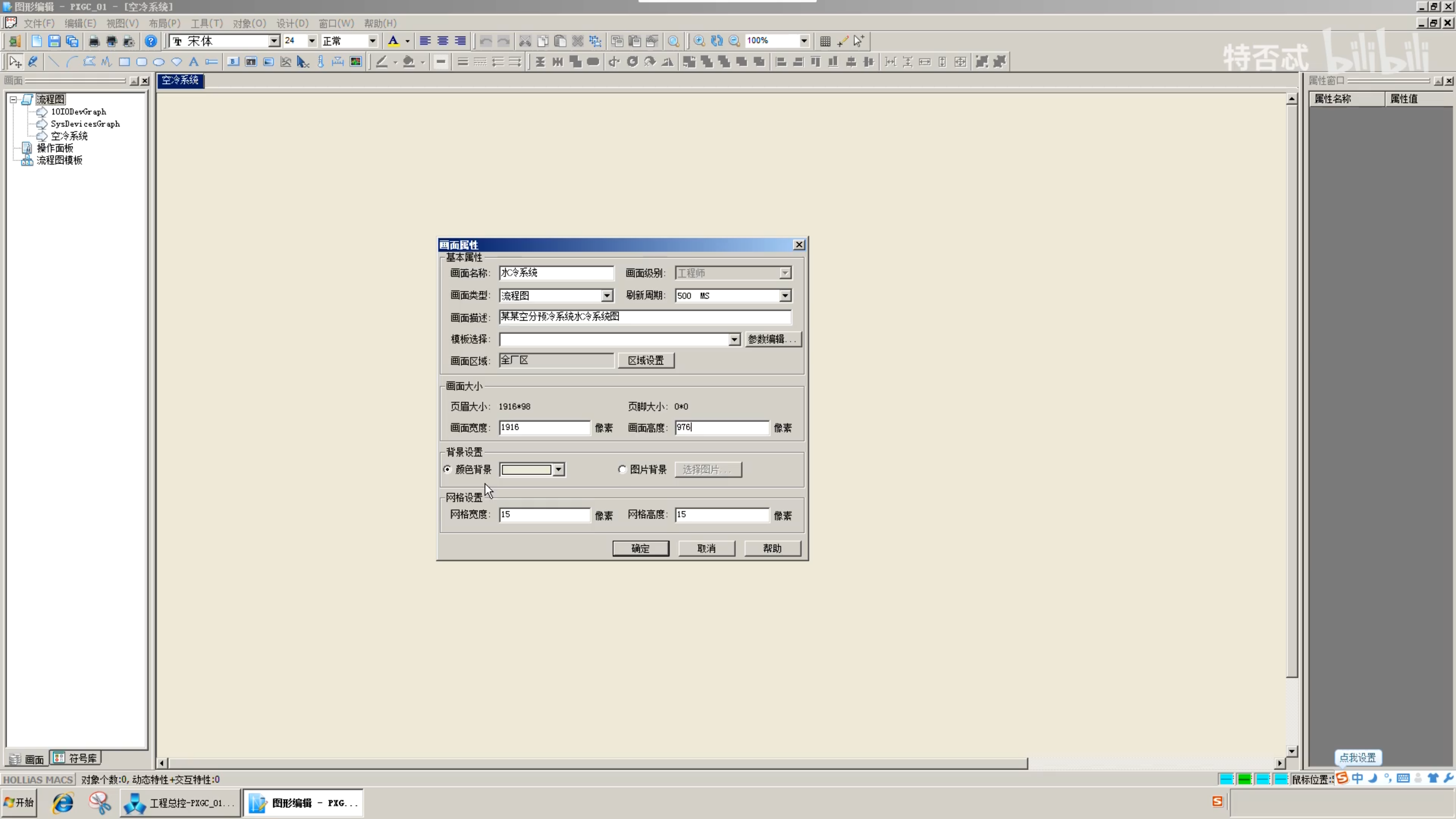Collapse the 流程图 tree node
1456x819 pixels.
[x=13, y=99]
